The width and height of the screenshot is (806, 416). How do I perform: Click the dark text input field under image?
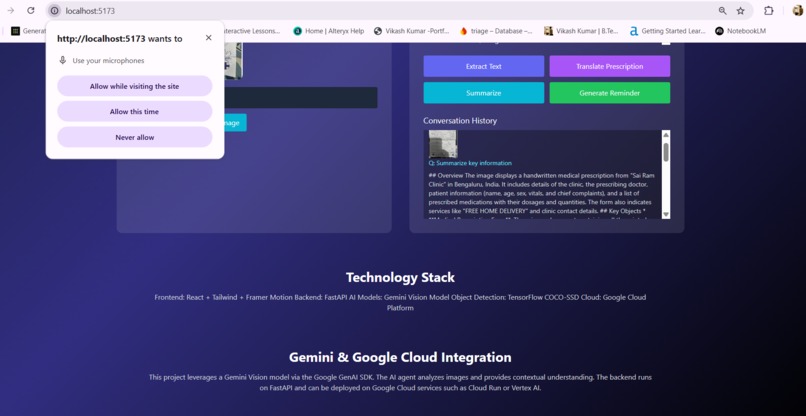pos(301,98)
